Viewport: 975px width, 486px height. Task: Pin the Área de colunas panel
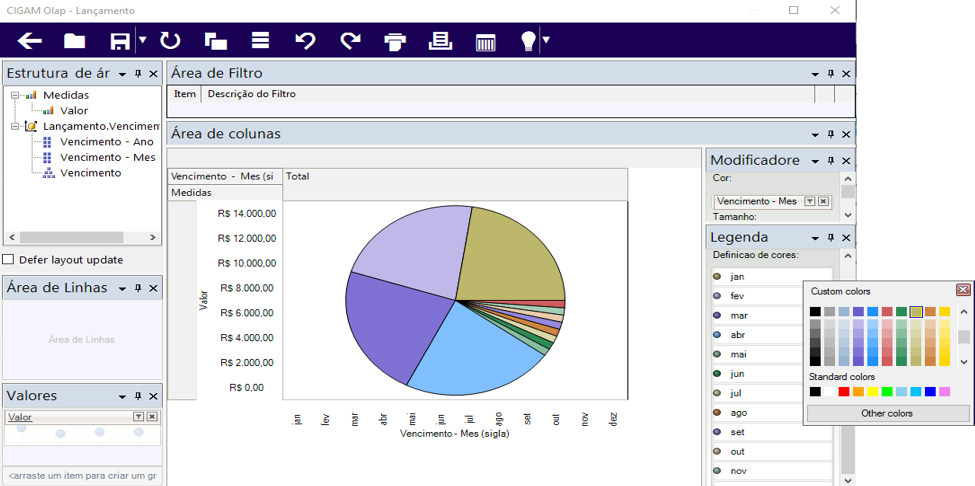831,134
